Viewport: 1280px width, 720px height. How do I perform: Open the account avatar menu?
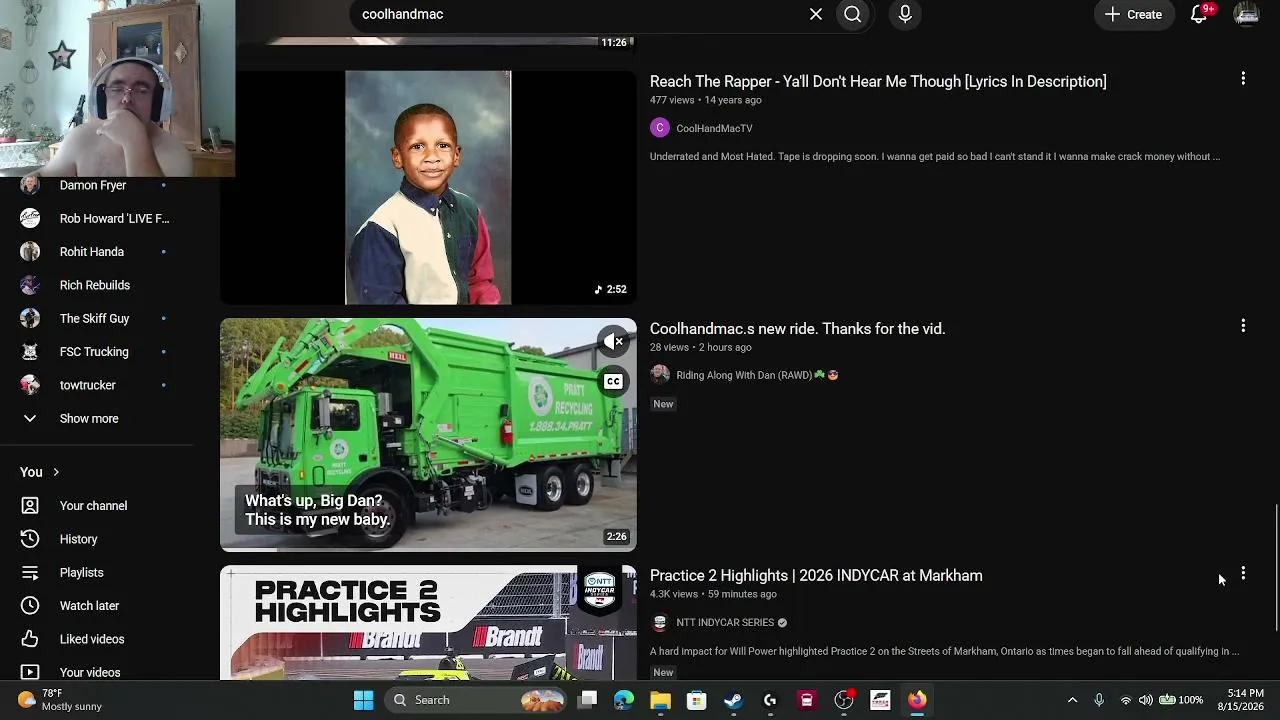pyautogui.click(x=1246, y=14)
